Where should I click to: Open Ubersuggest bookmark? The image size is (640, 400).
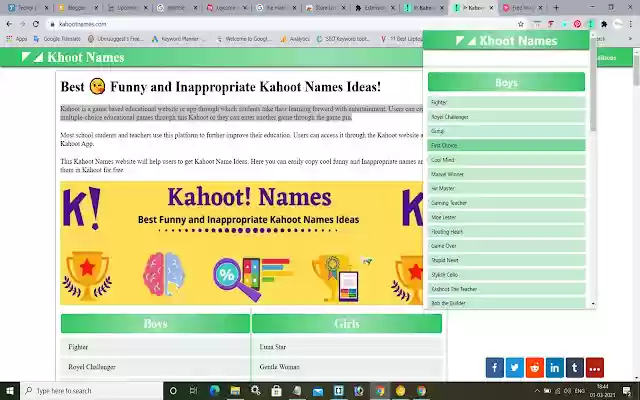click(116, 39)
